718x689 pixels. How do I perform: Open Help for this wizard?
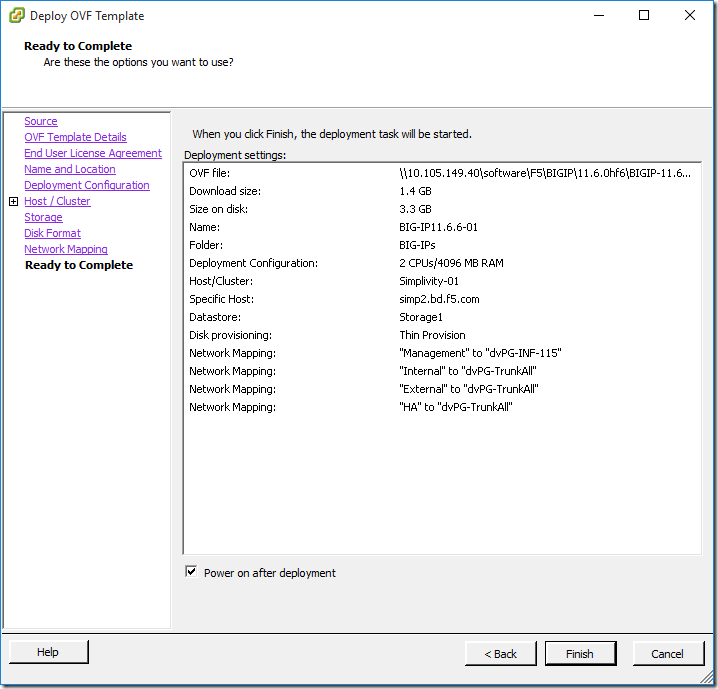coord(48,652)
